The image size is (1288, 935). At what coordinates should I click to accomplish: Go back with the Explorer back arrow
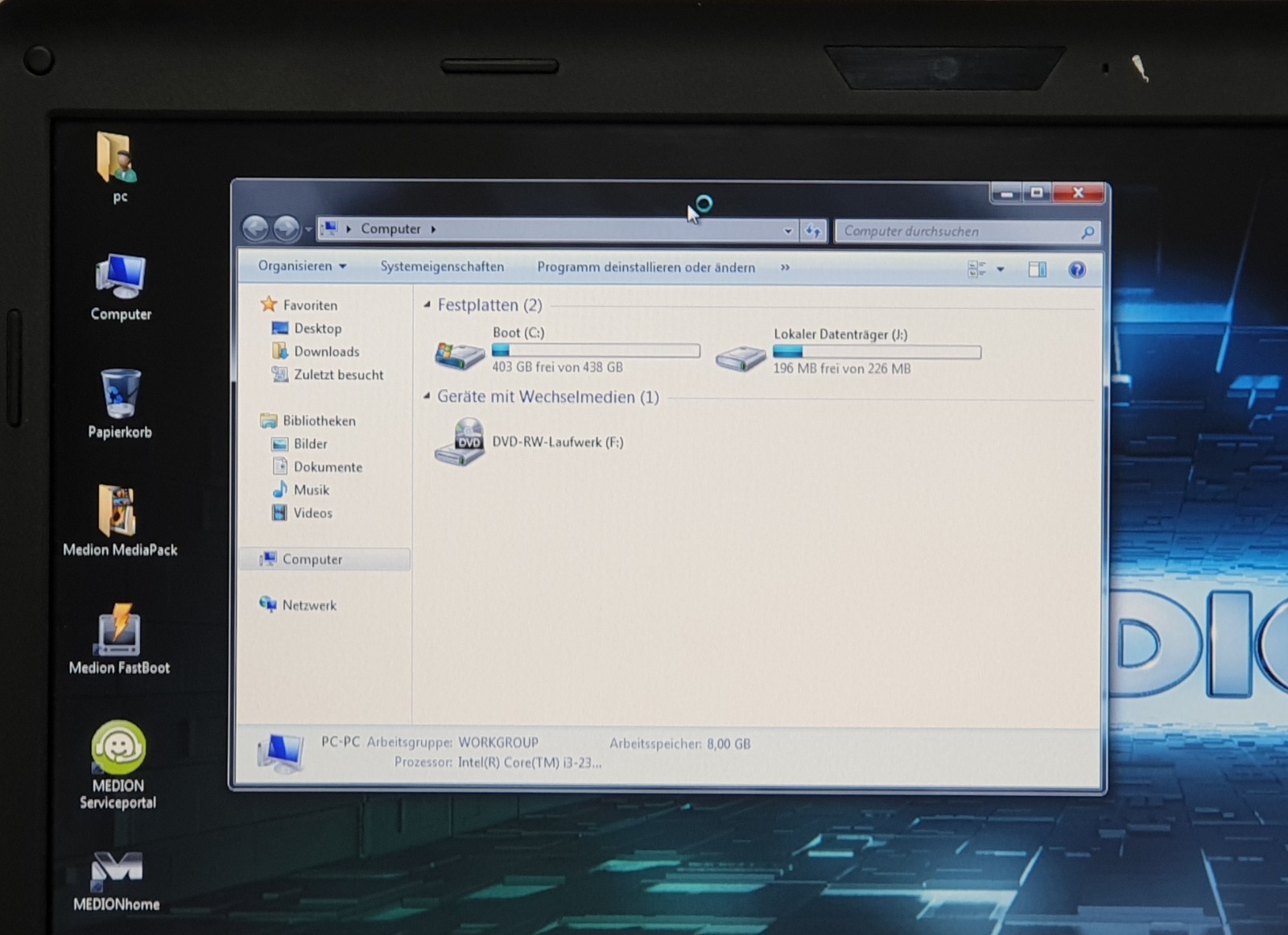pos(255,229)
